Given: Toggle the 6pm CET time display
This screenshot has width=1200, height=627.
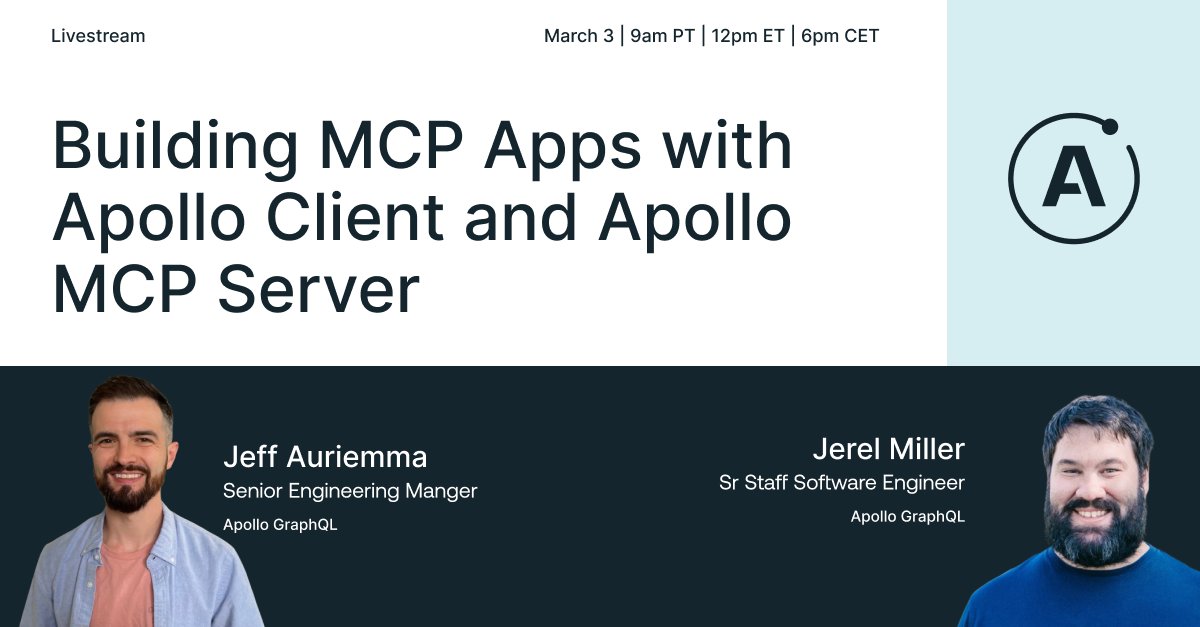Looking at the screenshot, I should 838,35.
